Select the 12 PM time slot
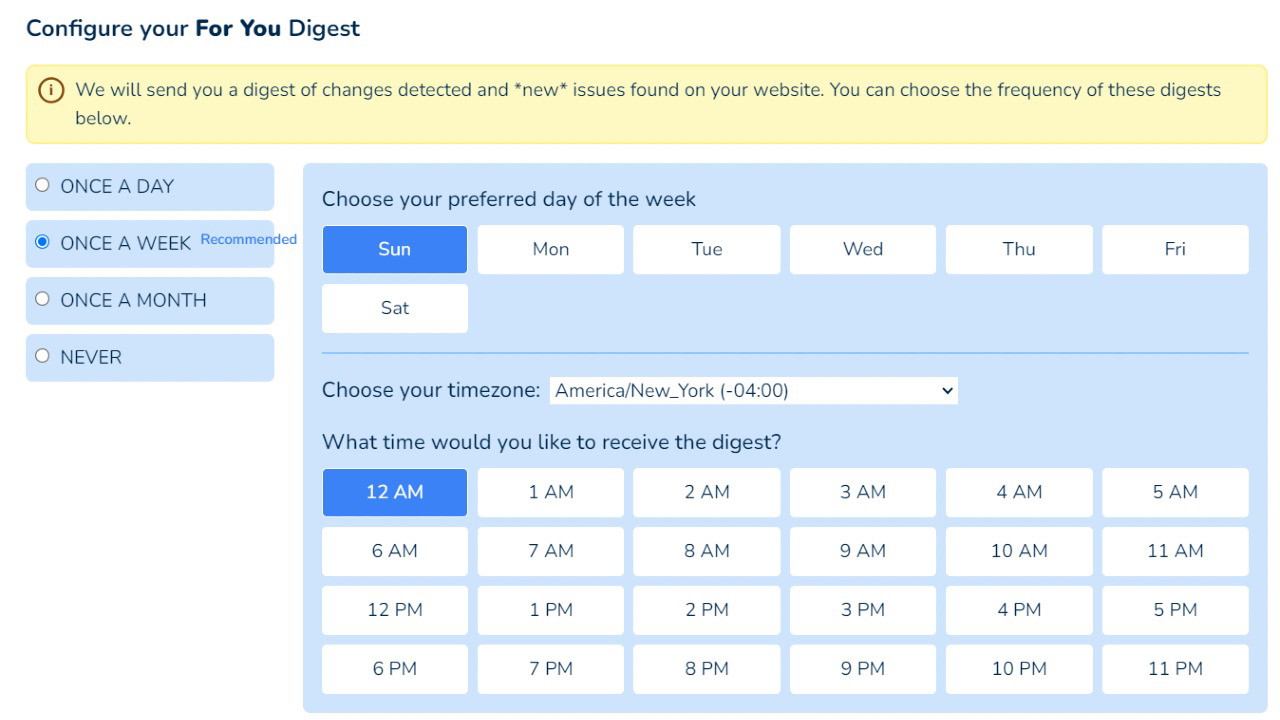 394,610
